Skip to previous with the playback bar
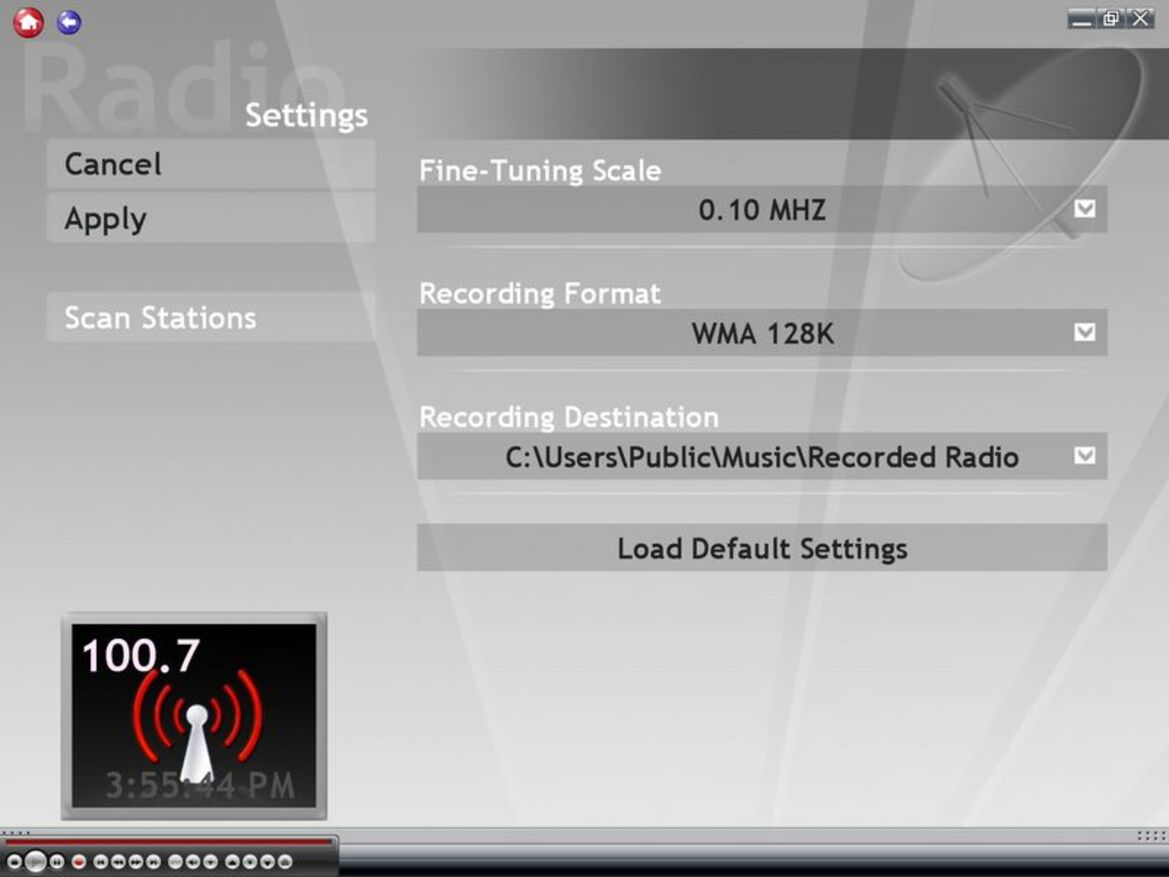This screenshot has width=1169, height=877. coord(101,862)
